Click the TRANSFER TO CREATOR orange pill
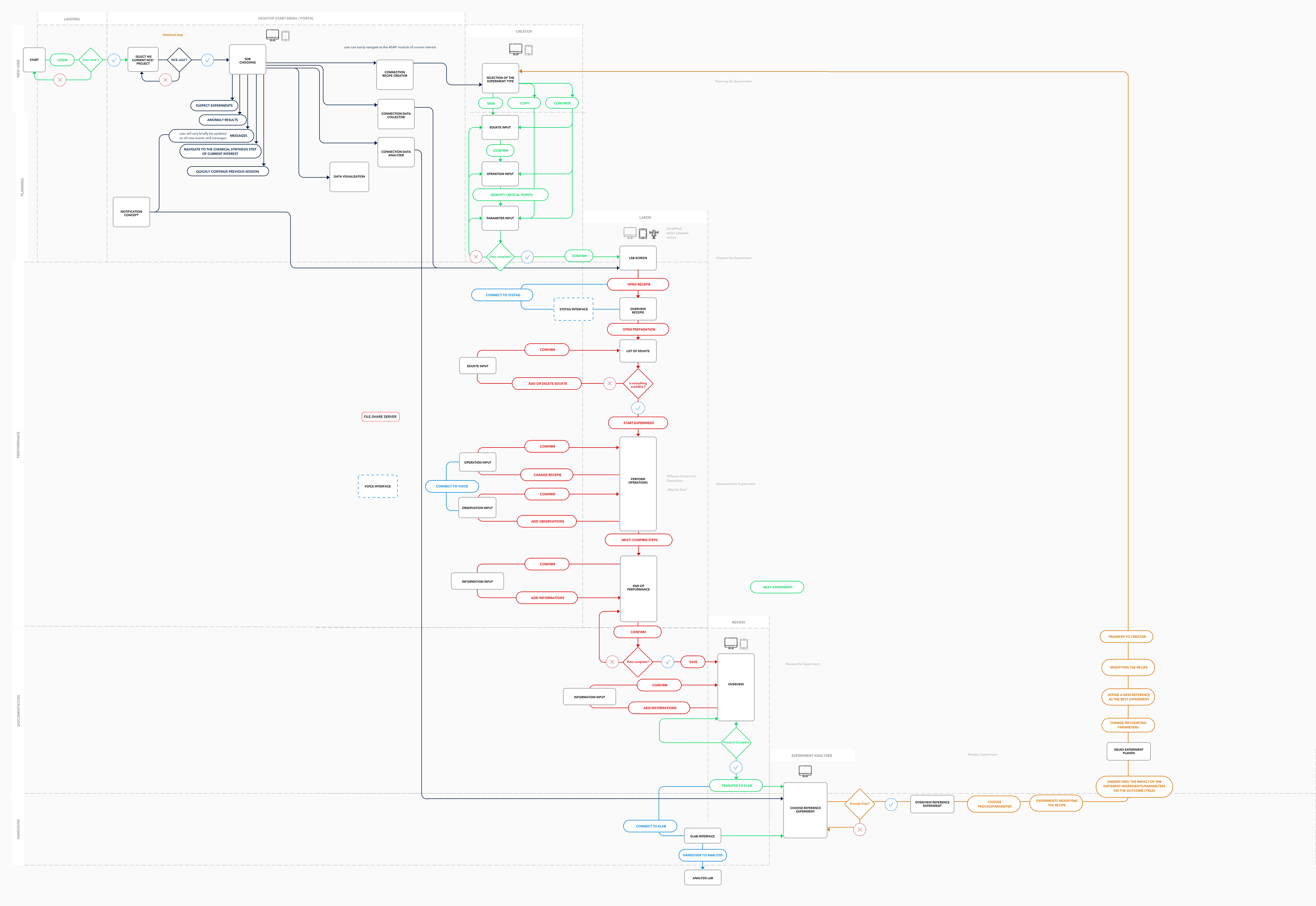The width and height of the screenshot is (1316, 906). coord(1126,637)
